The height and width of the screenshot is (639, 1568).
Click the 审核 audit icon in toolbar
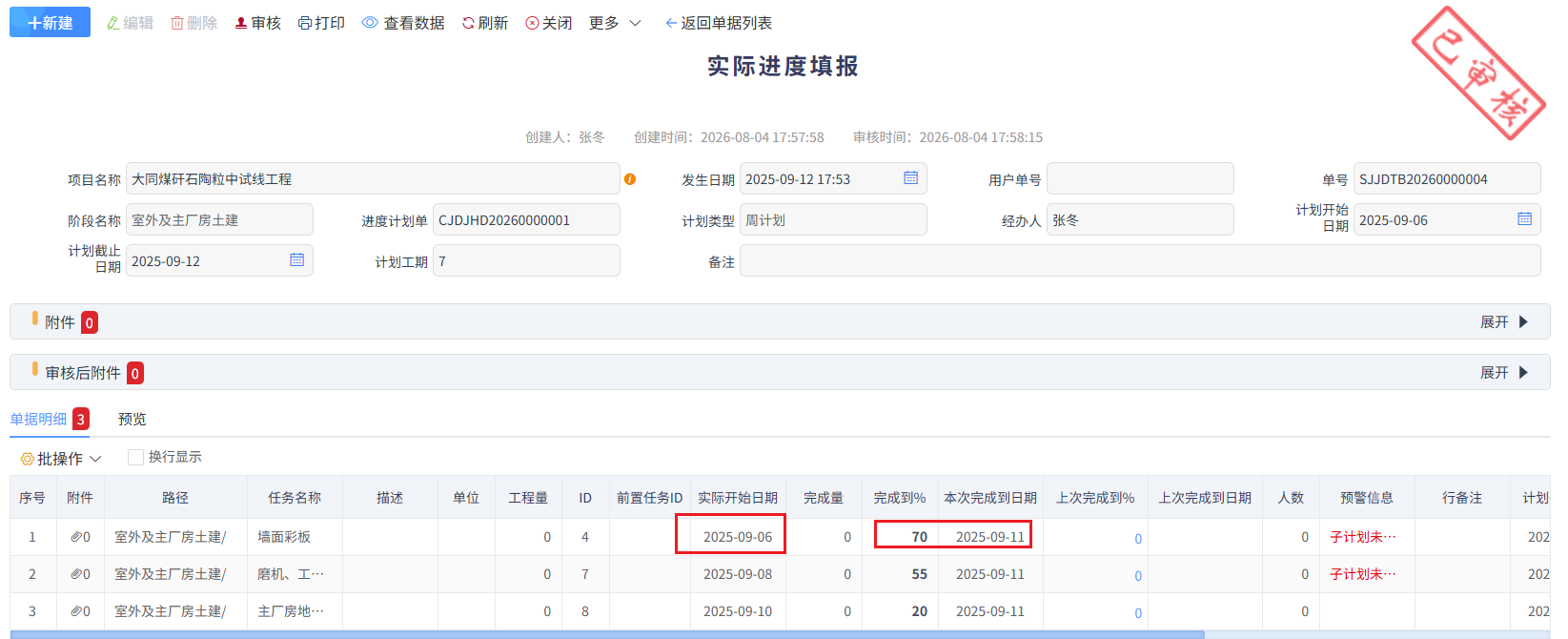(241, 23)
